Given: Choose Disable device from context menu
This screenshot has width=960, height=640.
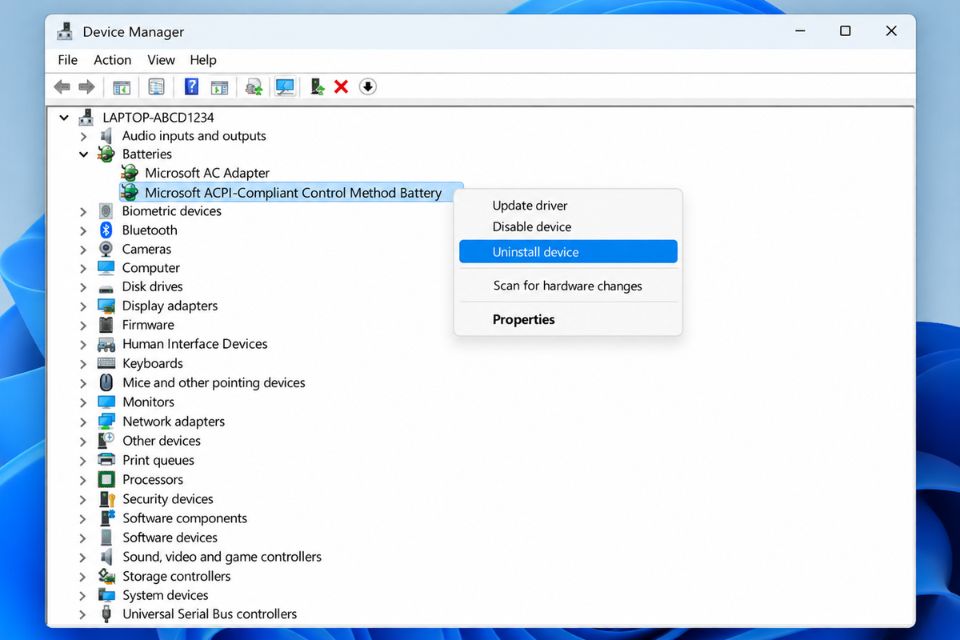Looking at the screenshot, I should [568, 227].
